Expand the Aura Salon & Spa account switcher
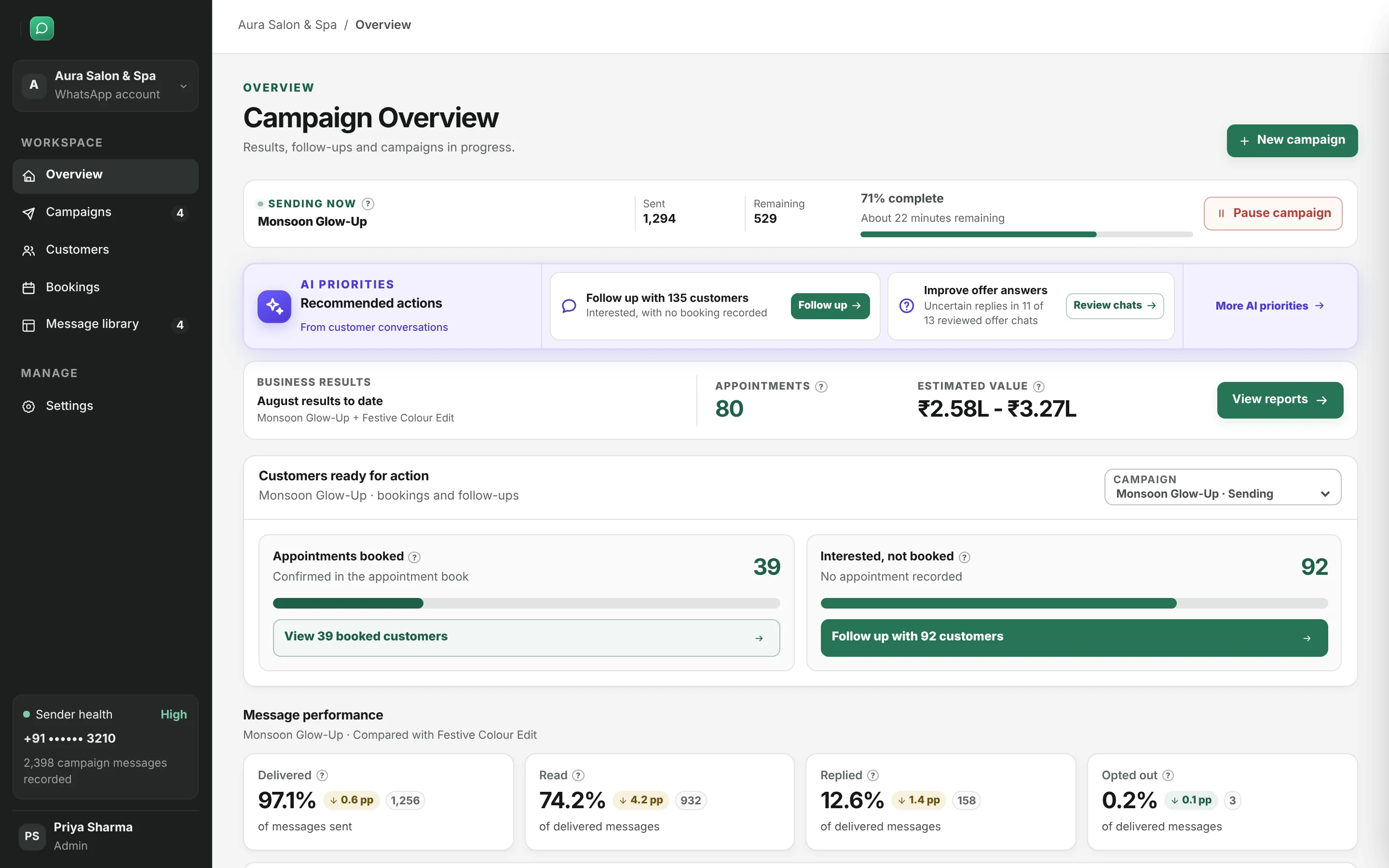The height and width of the screenshot is (868, 1389). tap(106, 85)
